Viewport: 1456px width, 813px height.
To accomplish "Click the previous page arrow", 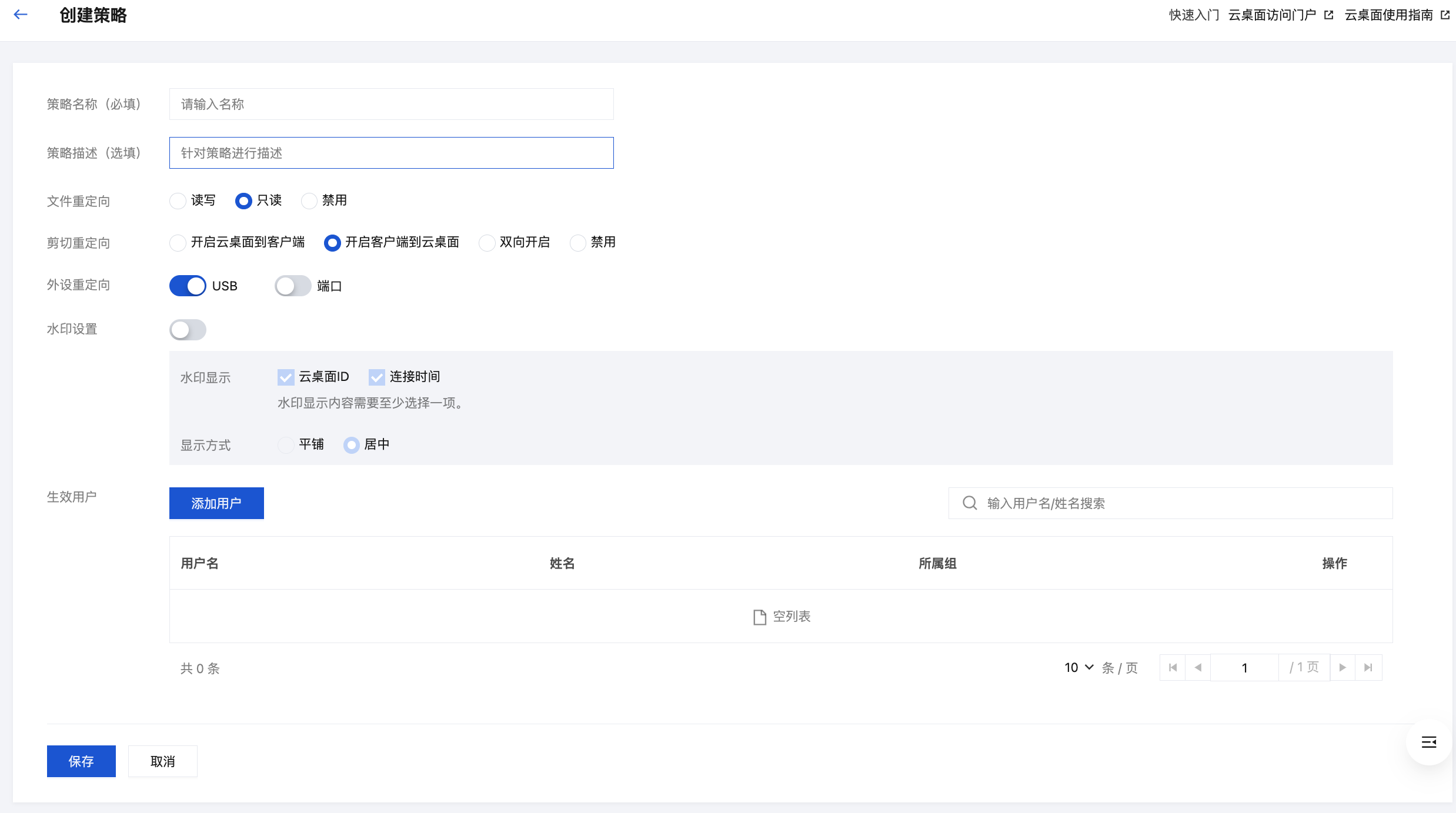I will point(1198,668).
